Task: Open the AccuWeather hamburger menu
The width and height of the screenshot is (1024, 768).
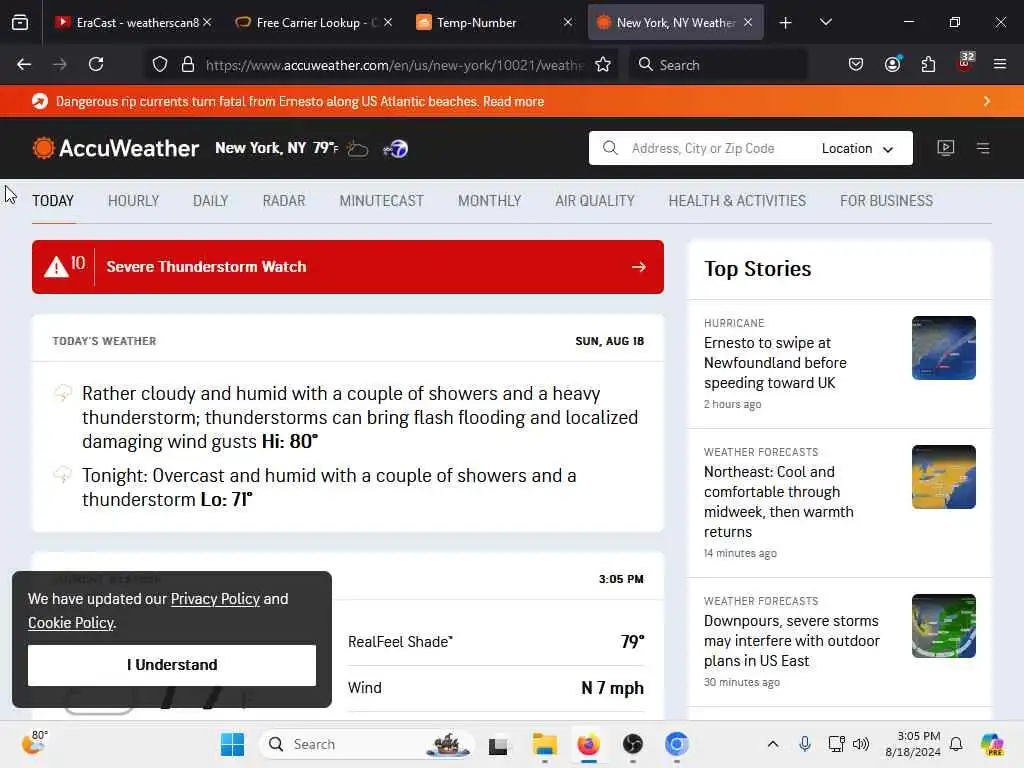Action: (x=983, y=148)
